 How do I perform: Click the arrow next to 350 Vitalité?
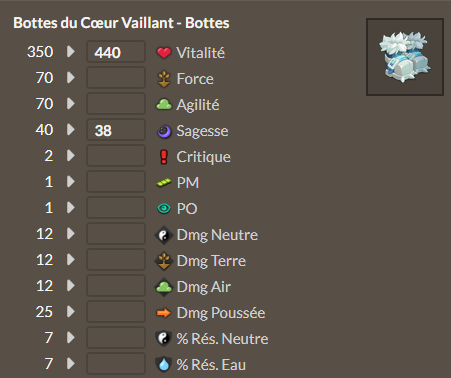point(71,52)
